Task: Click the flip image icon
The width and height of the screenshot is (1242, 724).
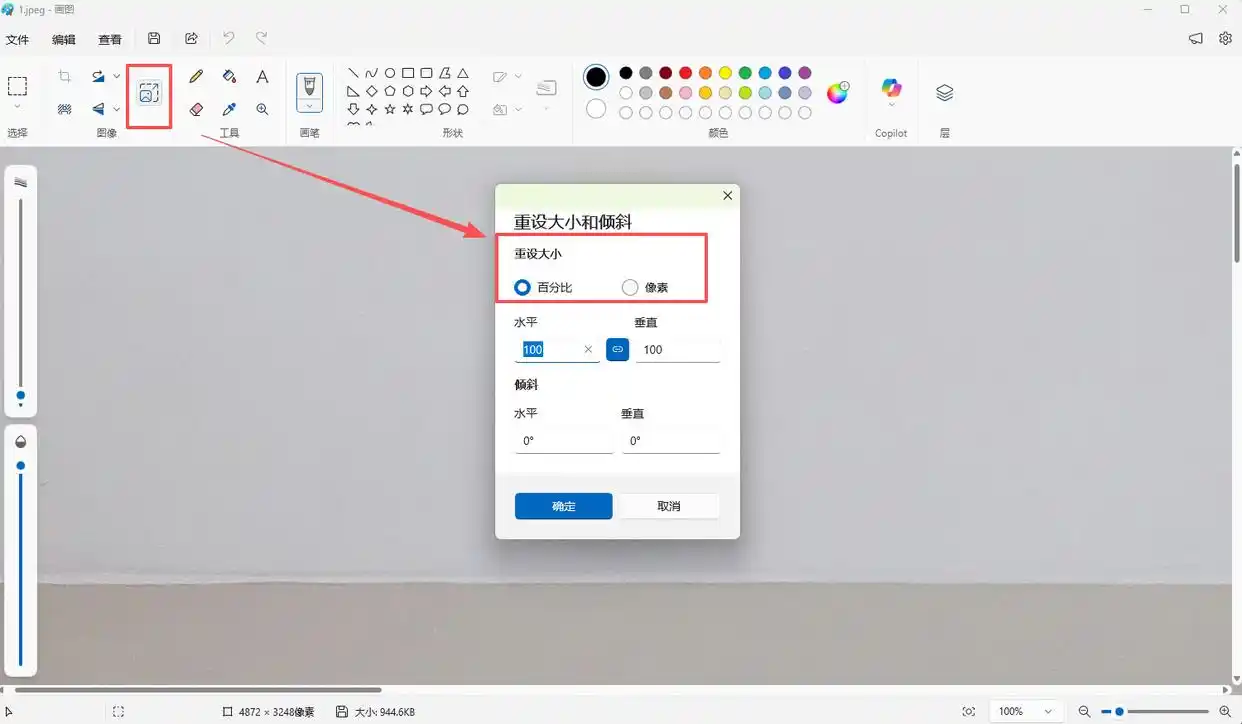Action: point(98,108)
